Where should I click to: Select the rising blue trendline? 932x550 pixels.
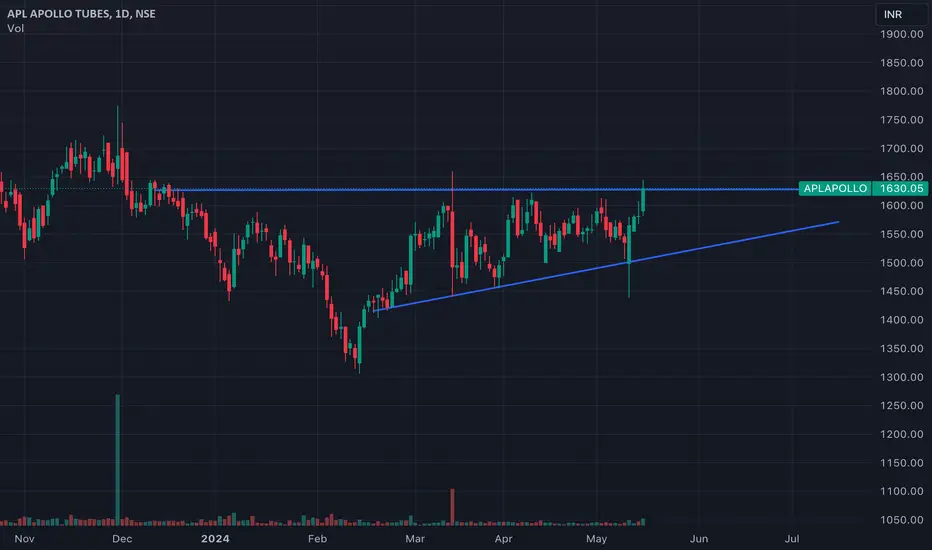pyautogui.click(x=606, y=266)
